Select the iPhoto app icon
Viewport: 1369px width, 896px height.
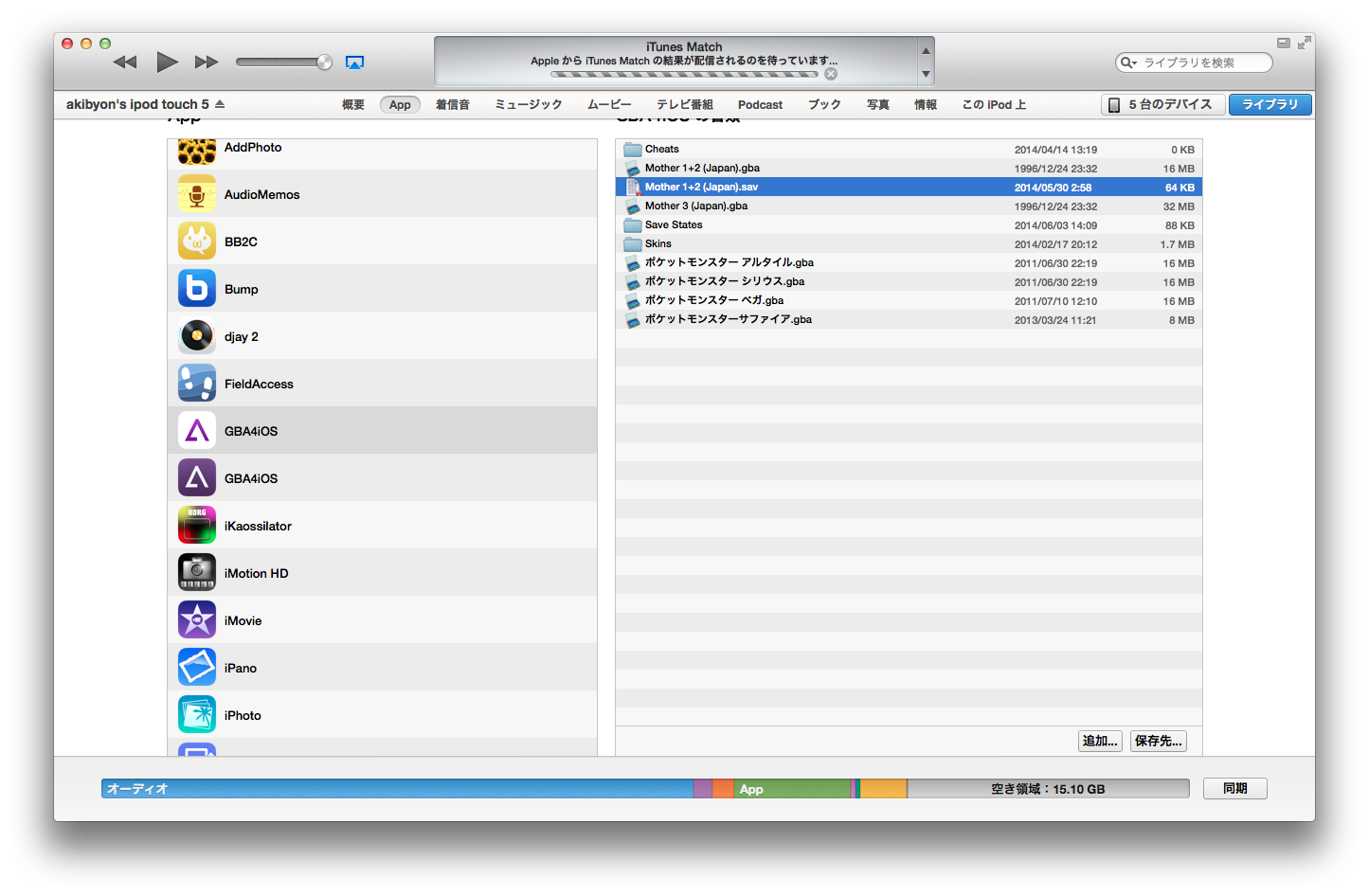(x=197, y=715)
